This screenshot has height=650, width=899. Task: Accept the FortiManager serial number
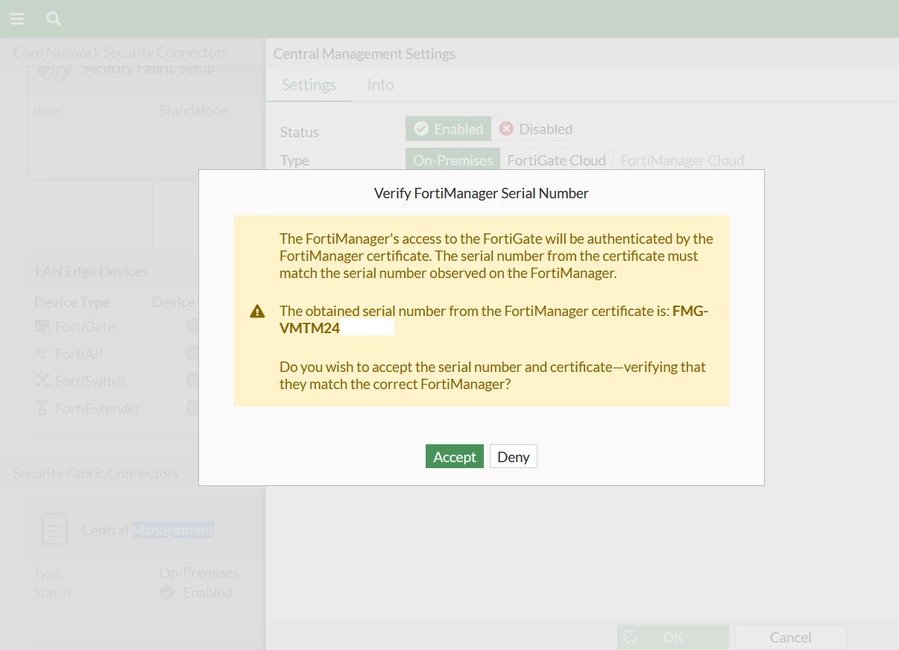pos(454,456)
